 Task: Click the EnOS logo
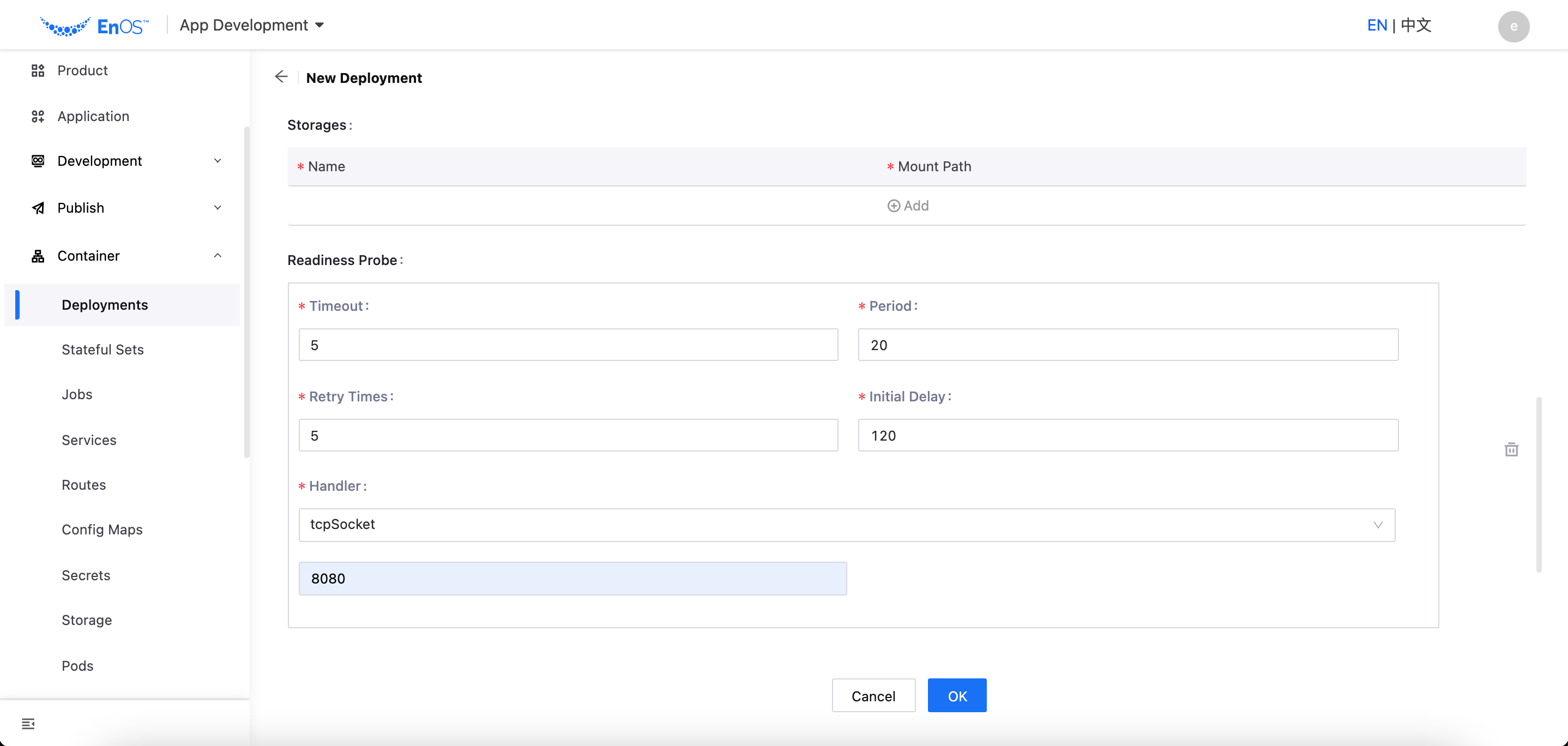click(94, 26)
